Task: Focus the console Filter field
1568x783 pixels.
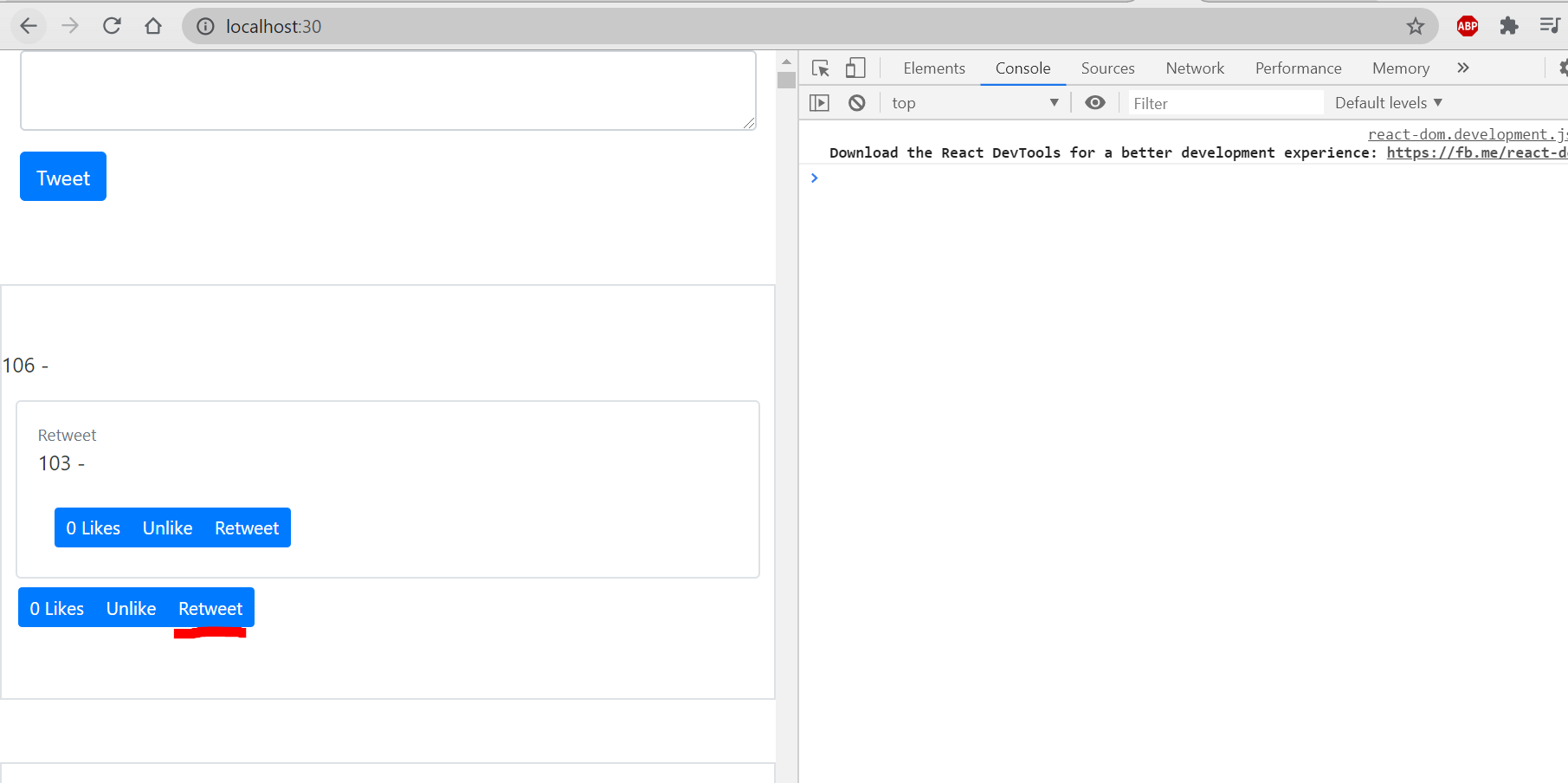Action: 1226,103
